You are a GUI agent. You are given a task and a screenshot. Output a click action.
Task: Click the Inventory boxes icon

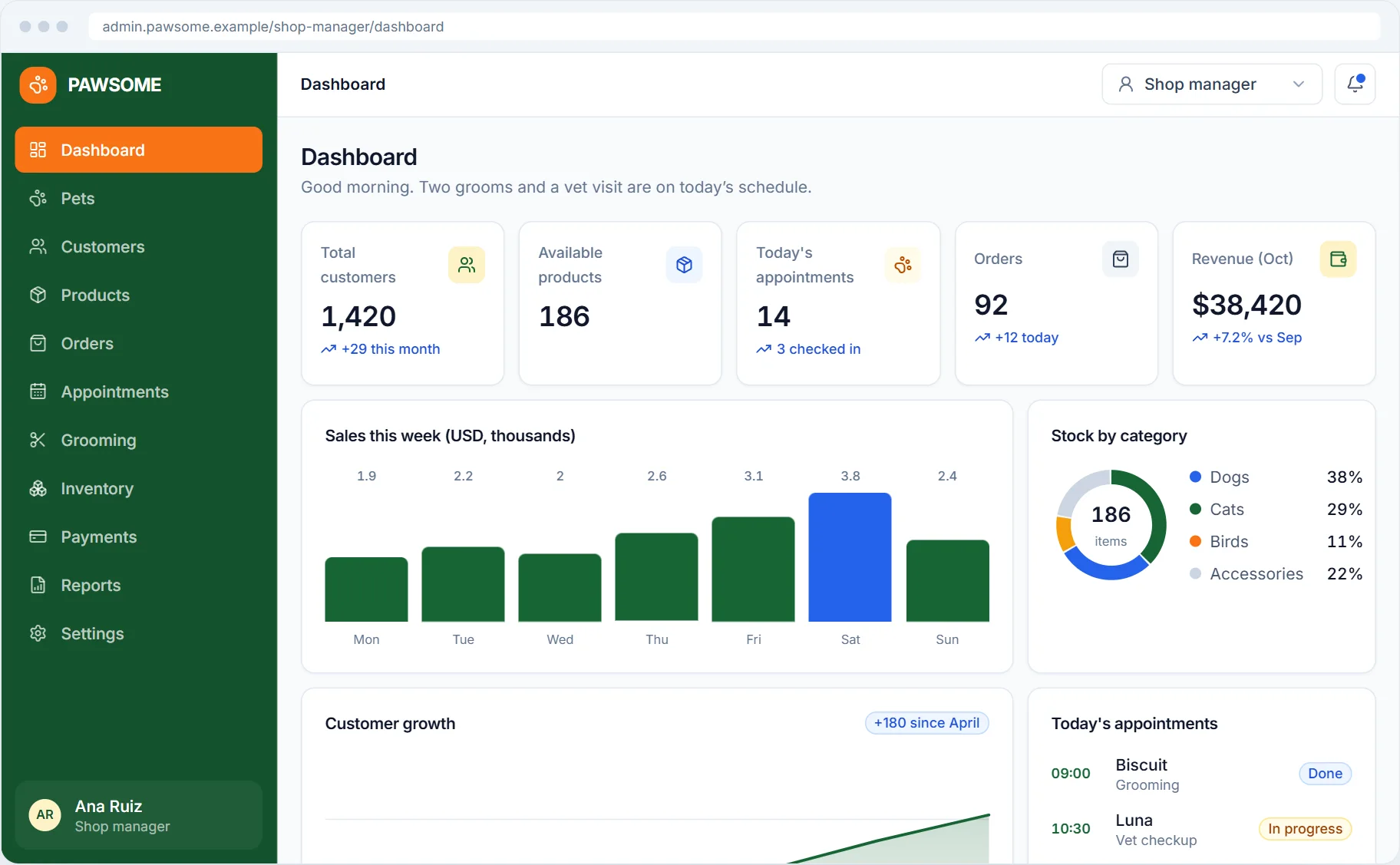click(x=38, y=488)
